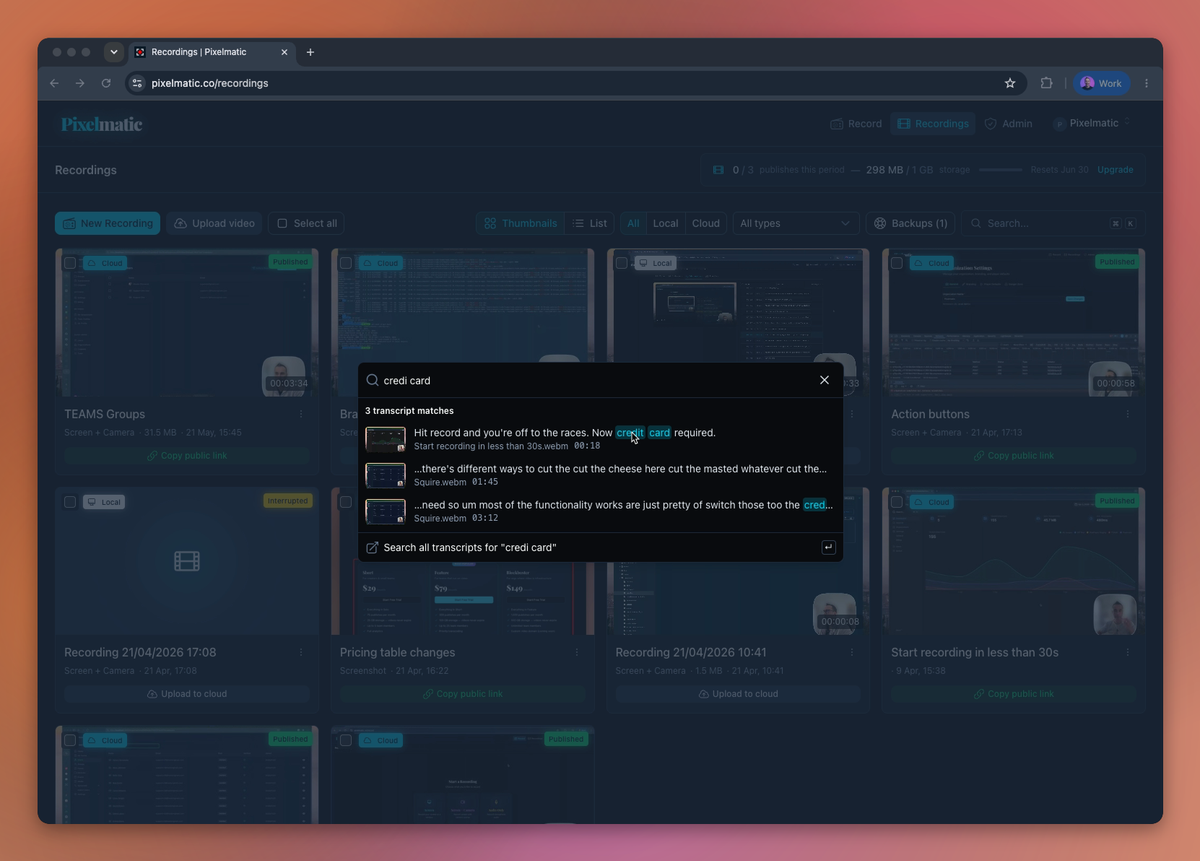
Task: Close the transcript search dialog
Action: tap(824, 380)
